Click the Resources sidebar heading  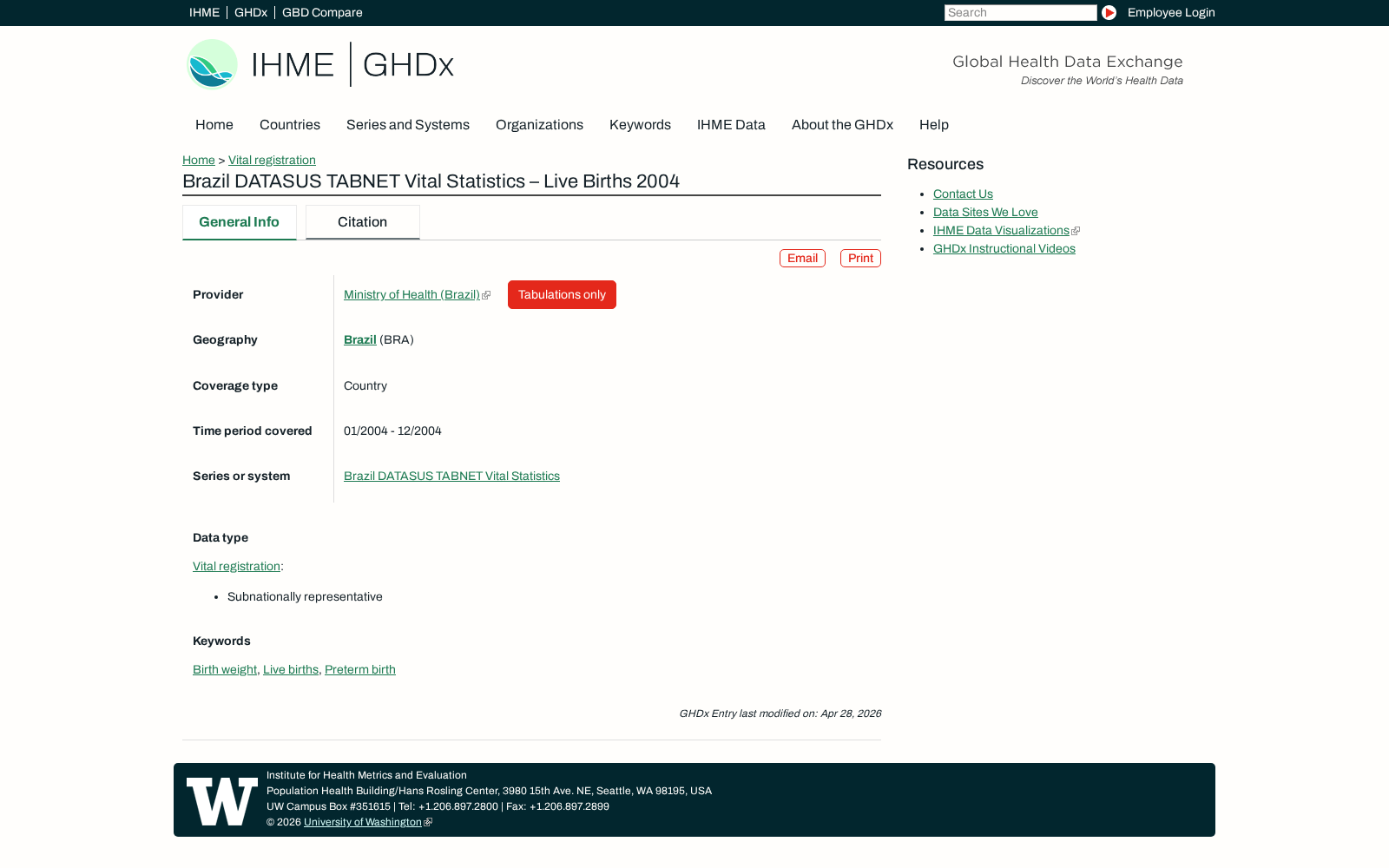(945, 164)
